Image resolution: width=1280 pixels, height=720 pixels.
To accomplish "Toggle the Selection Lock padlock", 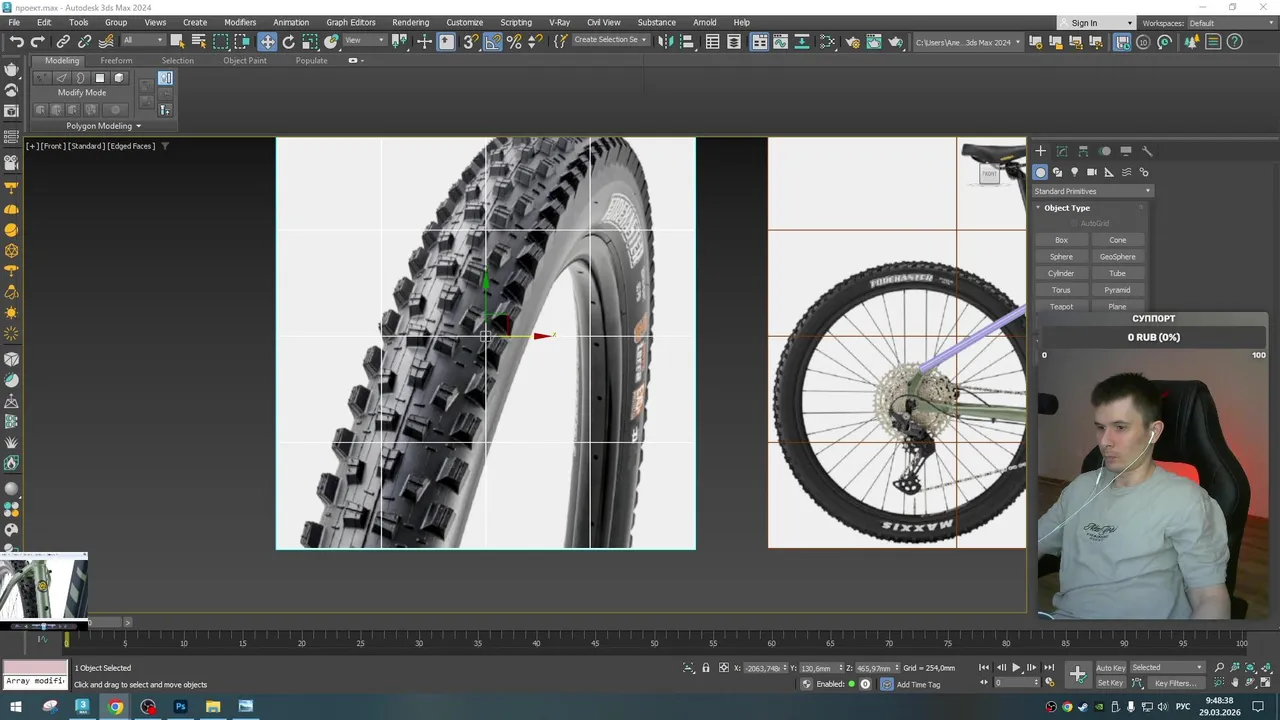I will click(706, 668).
